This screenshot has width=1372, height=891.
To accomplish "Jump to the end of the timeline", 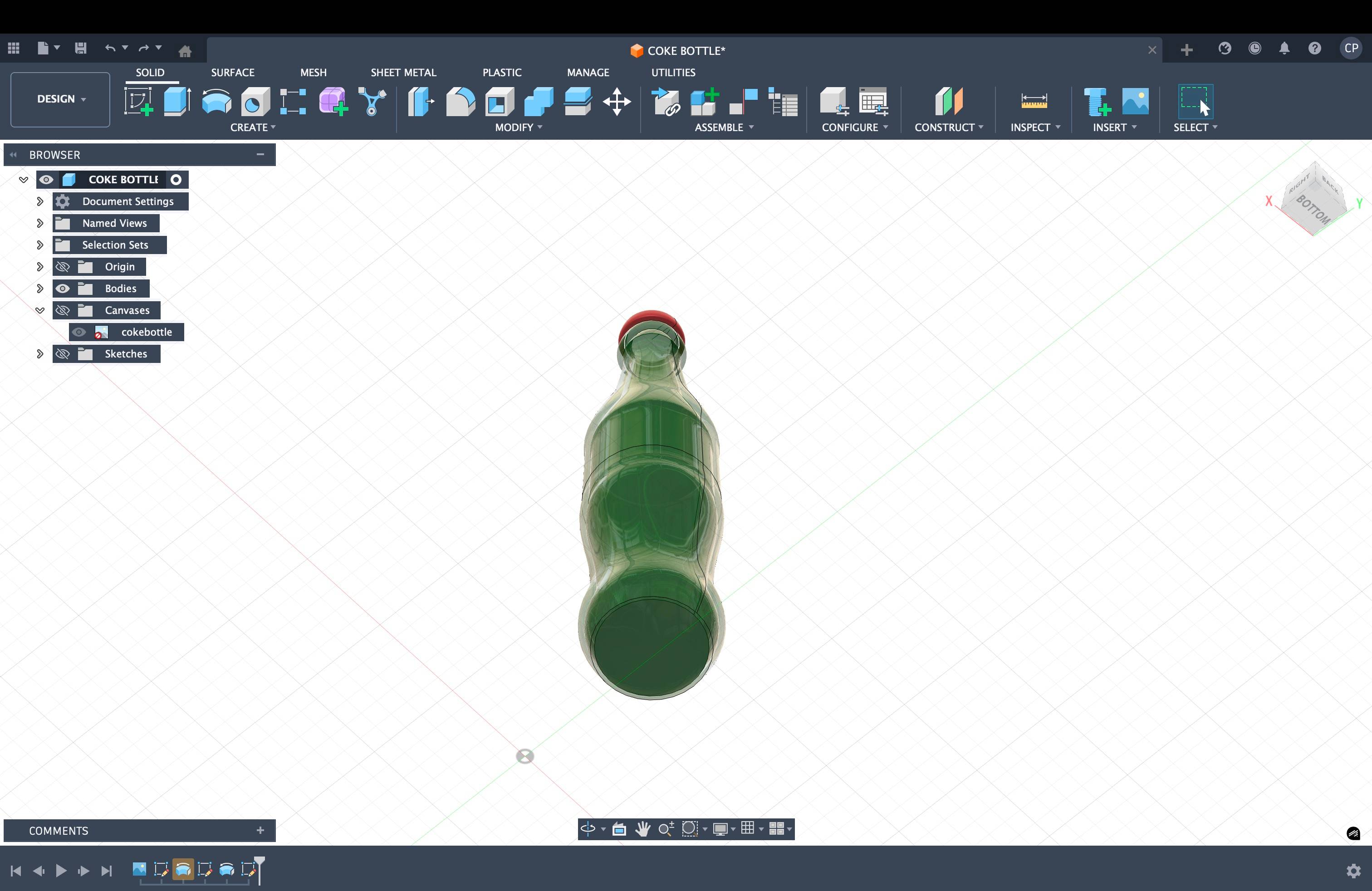I will 106,871.
